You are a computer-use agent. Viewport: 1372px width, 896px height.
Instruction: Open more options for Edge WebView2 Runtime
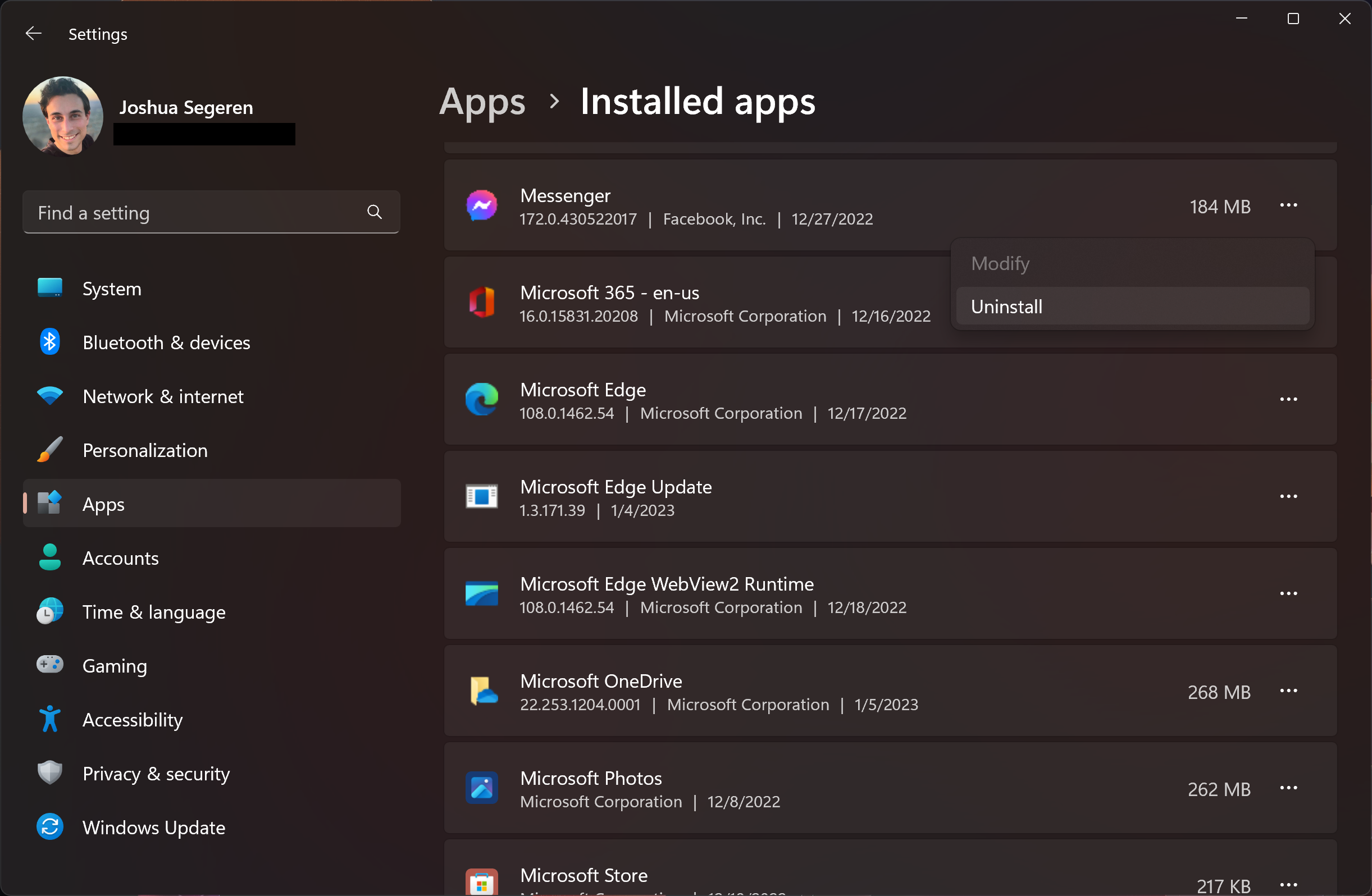pyautogui.click(x=1288, y=594)
